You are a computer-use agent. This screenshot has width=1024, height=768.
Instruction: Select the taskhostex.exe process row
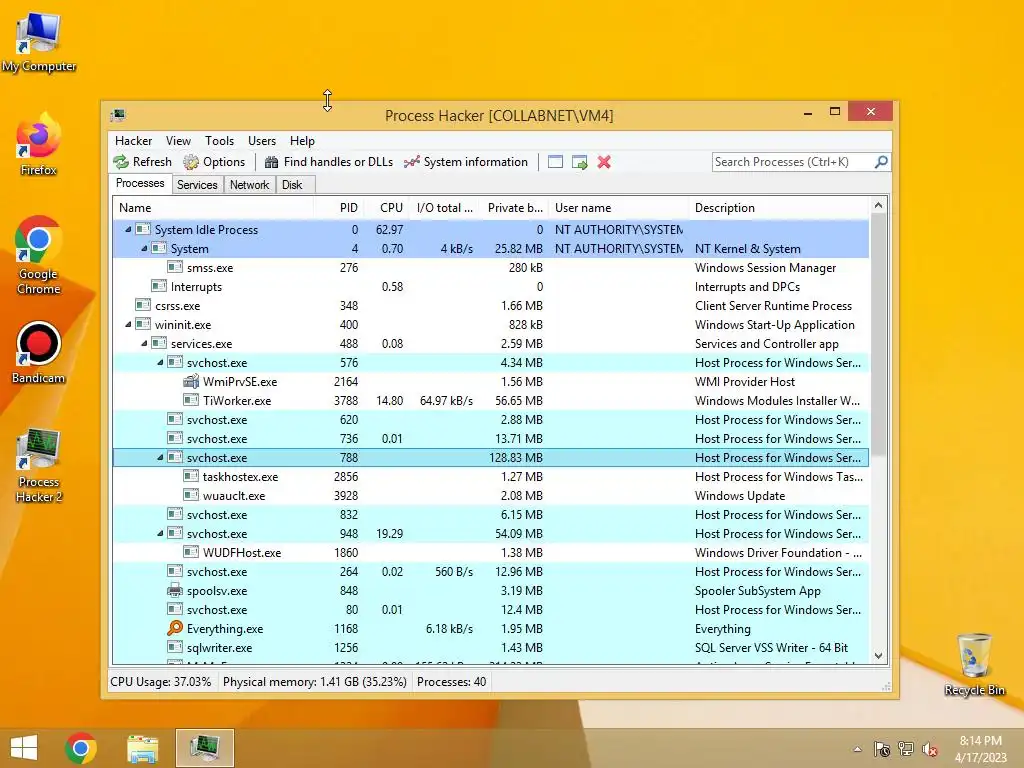(x=491, y=477)
